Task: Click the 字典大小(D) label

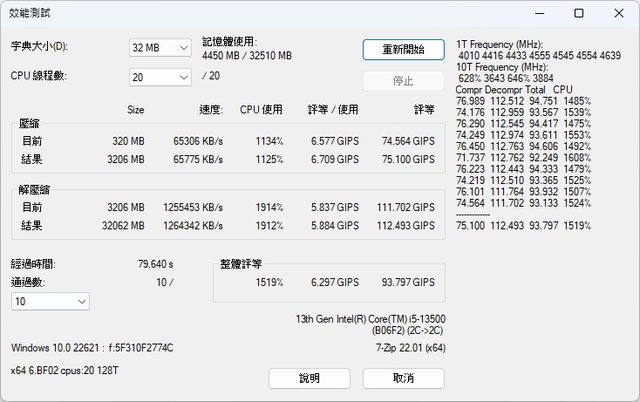Action: point(42,47)
